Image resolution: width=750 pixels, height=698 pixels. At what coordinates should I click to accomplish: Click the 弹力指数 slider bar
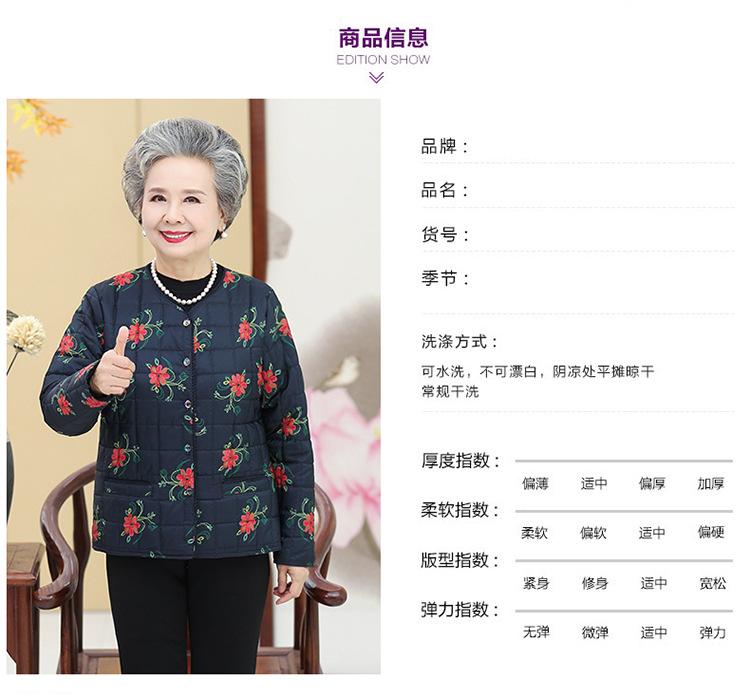(624, 611)
